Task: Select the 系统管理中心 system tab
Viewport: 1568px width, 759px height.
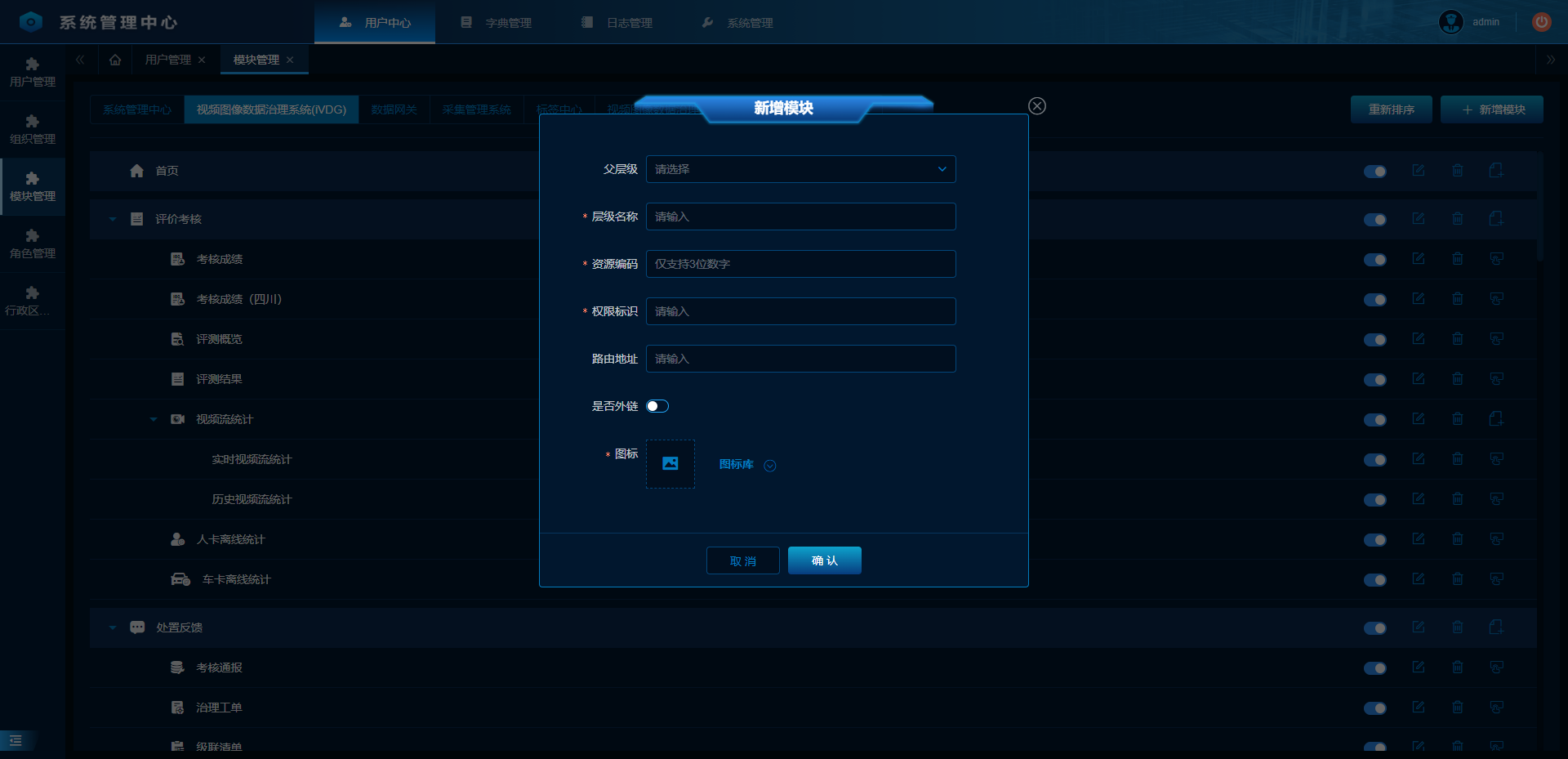Action: 137,109
